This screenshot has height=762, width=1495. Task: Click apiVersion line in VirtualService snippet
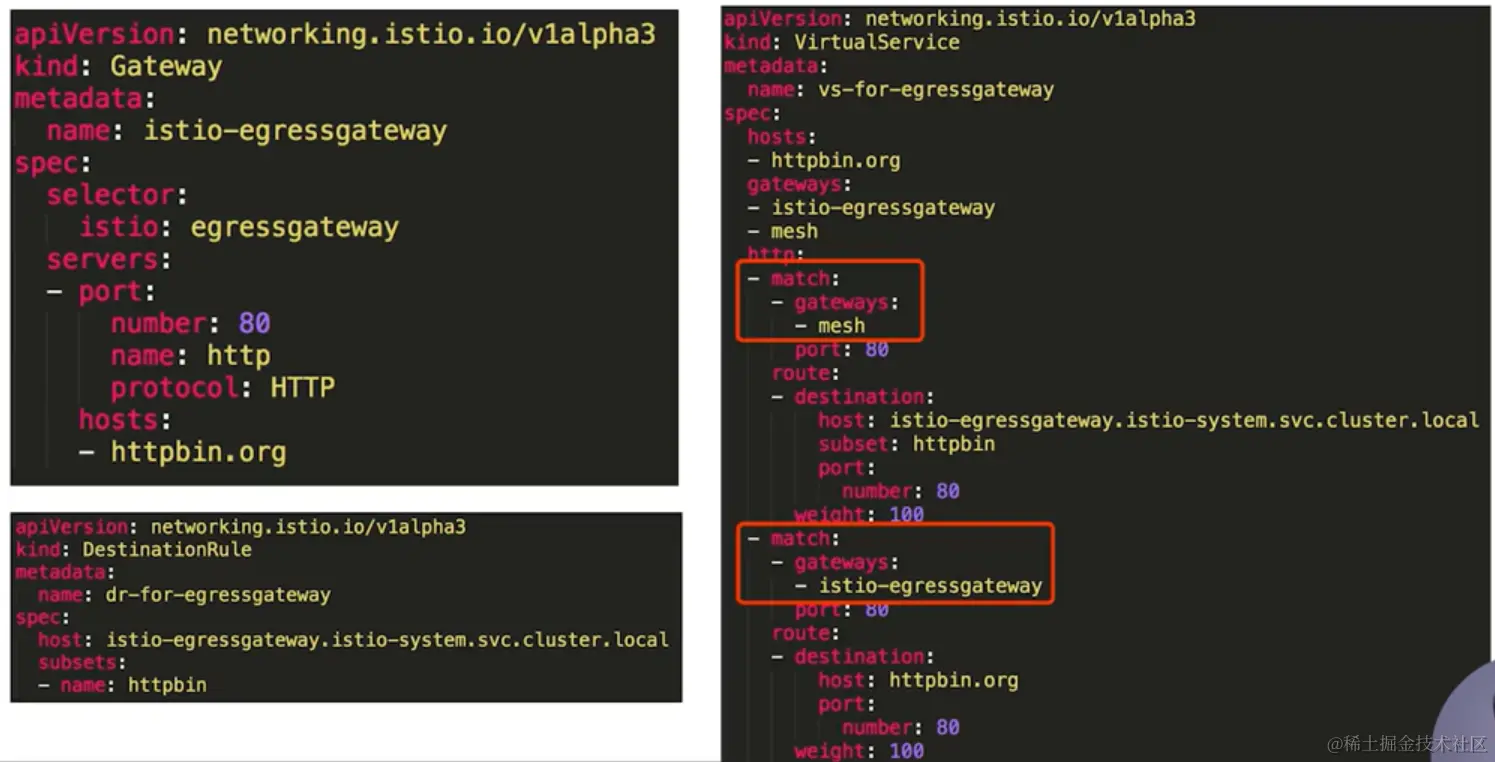pos(960,19)
